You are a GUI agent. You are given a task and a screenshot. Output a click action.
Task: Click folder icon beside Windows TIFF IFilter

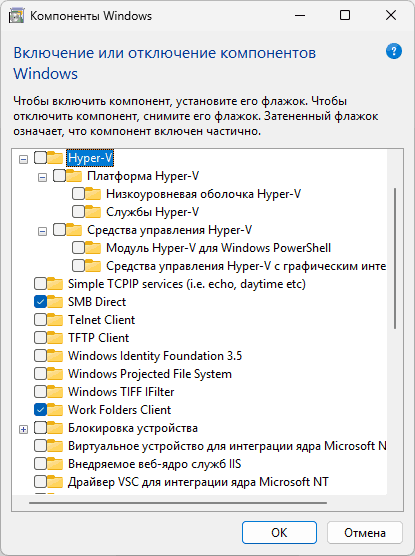pyautogui.click(x=56, y=392)
